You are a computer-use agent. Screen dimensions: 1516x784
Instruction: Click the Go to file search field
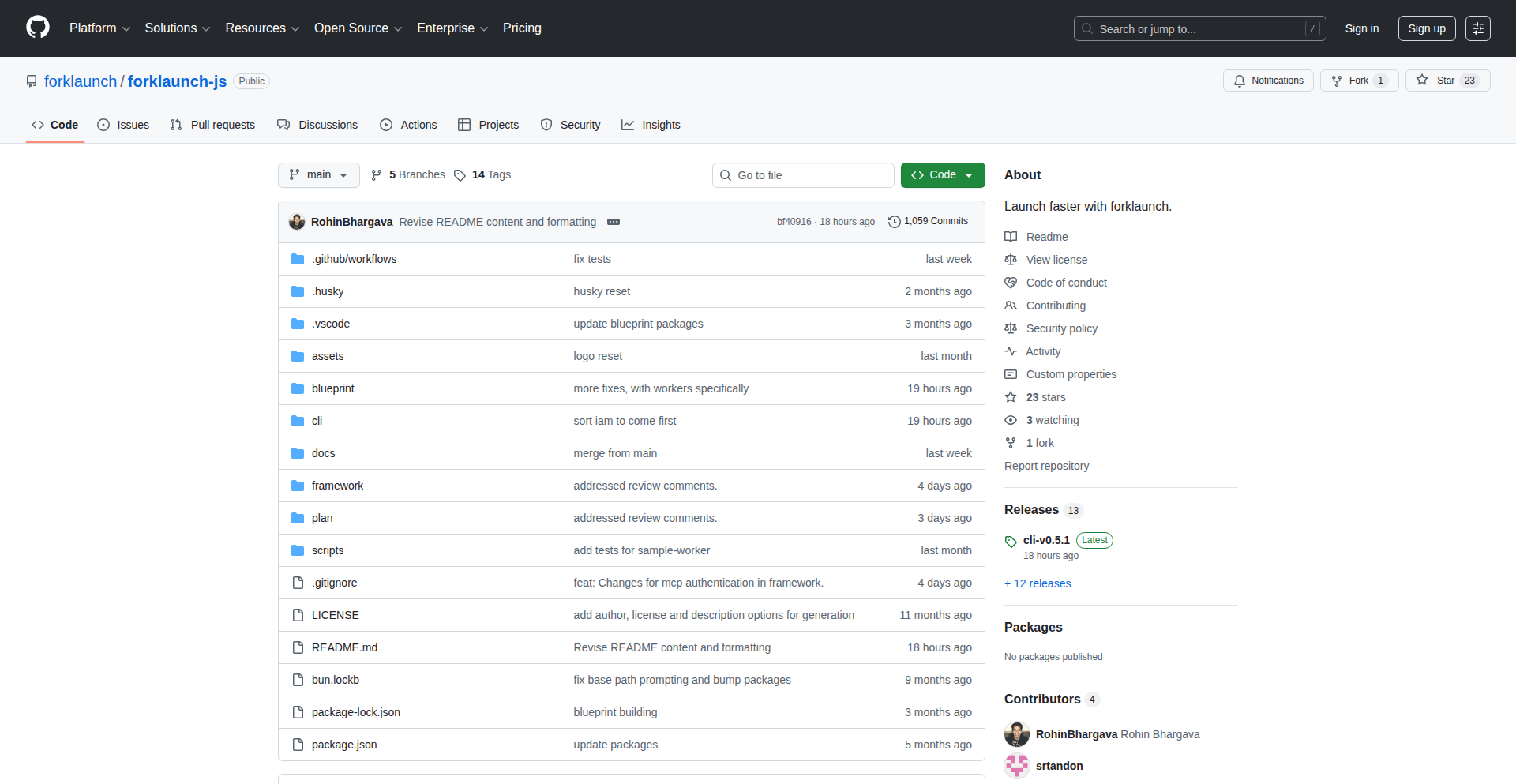[803, 174]
